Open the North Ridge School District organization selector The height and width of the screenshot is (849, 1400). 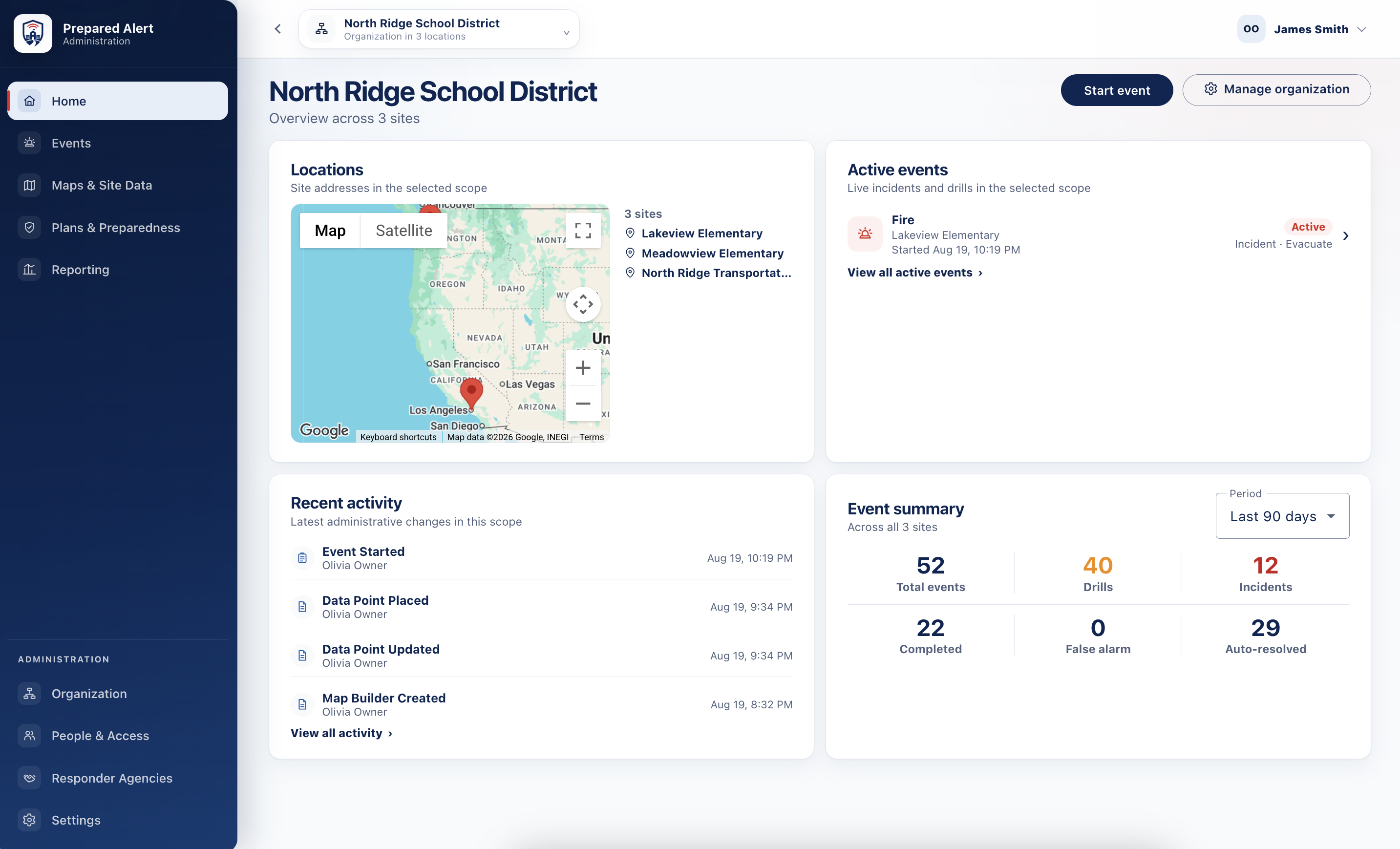click(x=439, y=28)
